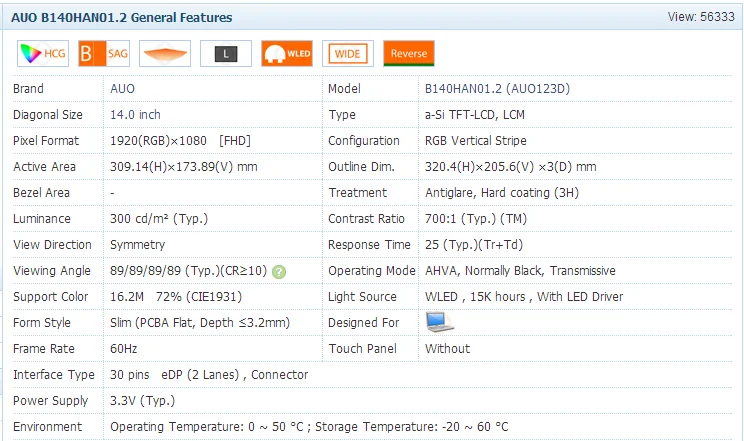744x441 pixels.
Task: Click the 60Hz frame rate value
Action: (124, 349)
